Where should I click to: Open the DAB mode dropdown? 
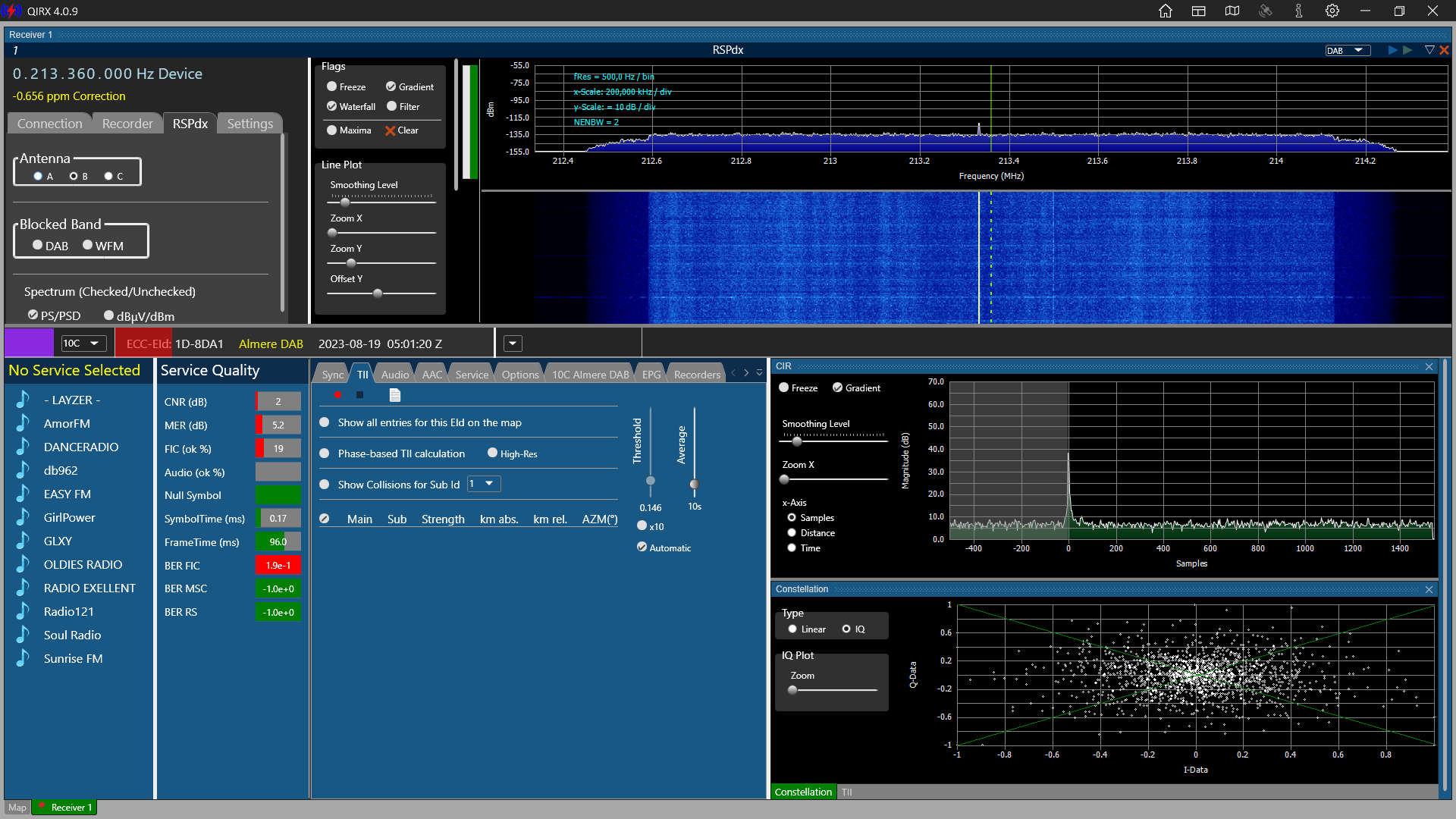pyautogui.click(x=1348, y=50)
